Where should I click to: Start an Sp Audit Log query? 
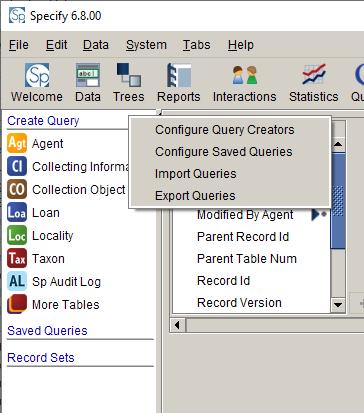[66, 282]
